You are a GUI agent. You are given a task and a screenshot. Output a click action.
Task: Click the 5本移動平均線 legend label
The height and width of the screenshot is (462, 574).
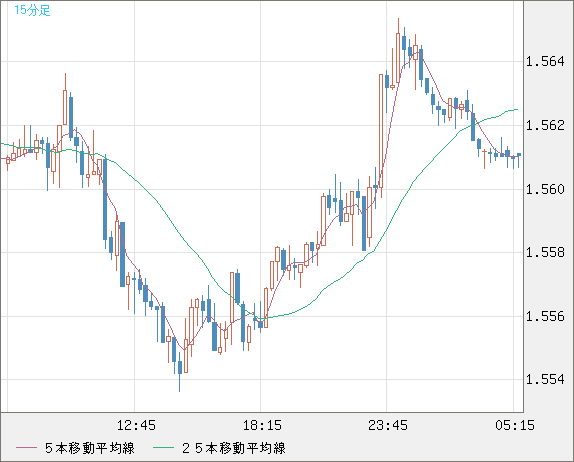pyautogui.click(x=90, y=448)
